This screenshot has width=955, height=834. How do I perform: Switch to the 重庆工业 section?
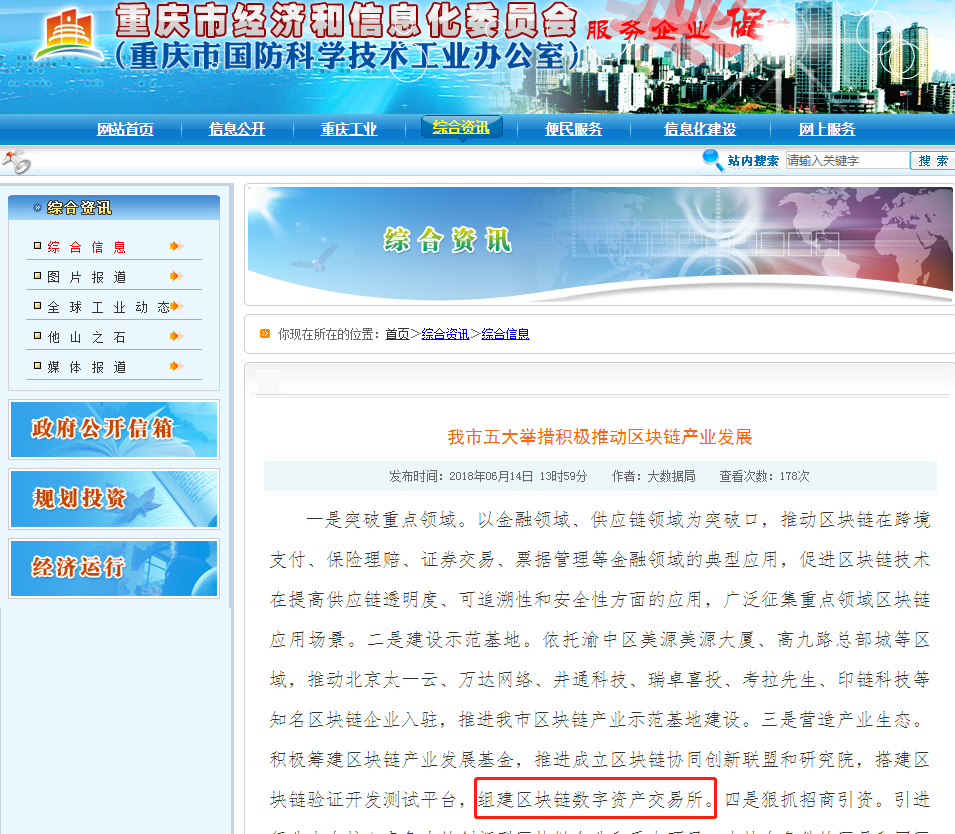[348, 128]
